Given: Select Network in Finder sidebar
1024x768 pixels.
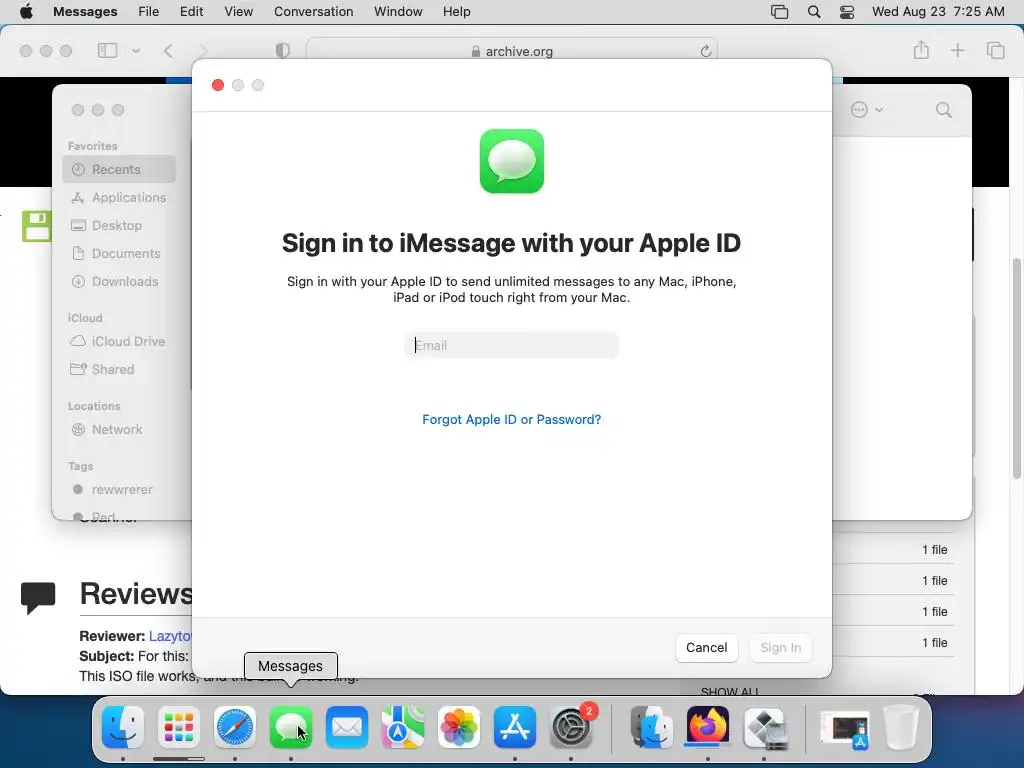Looking at the screenshot, I should coord(119,429).
